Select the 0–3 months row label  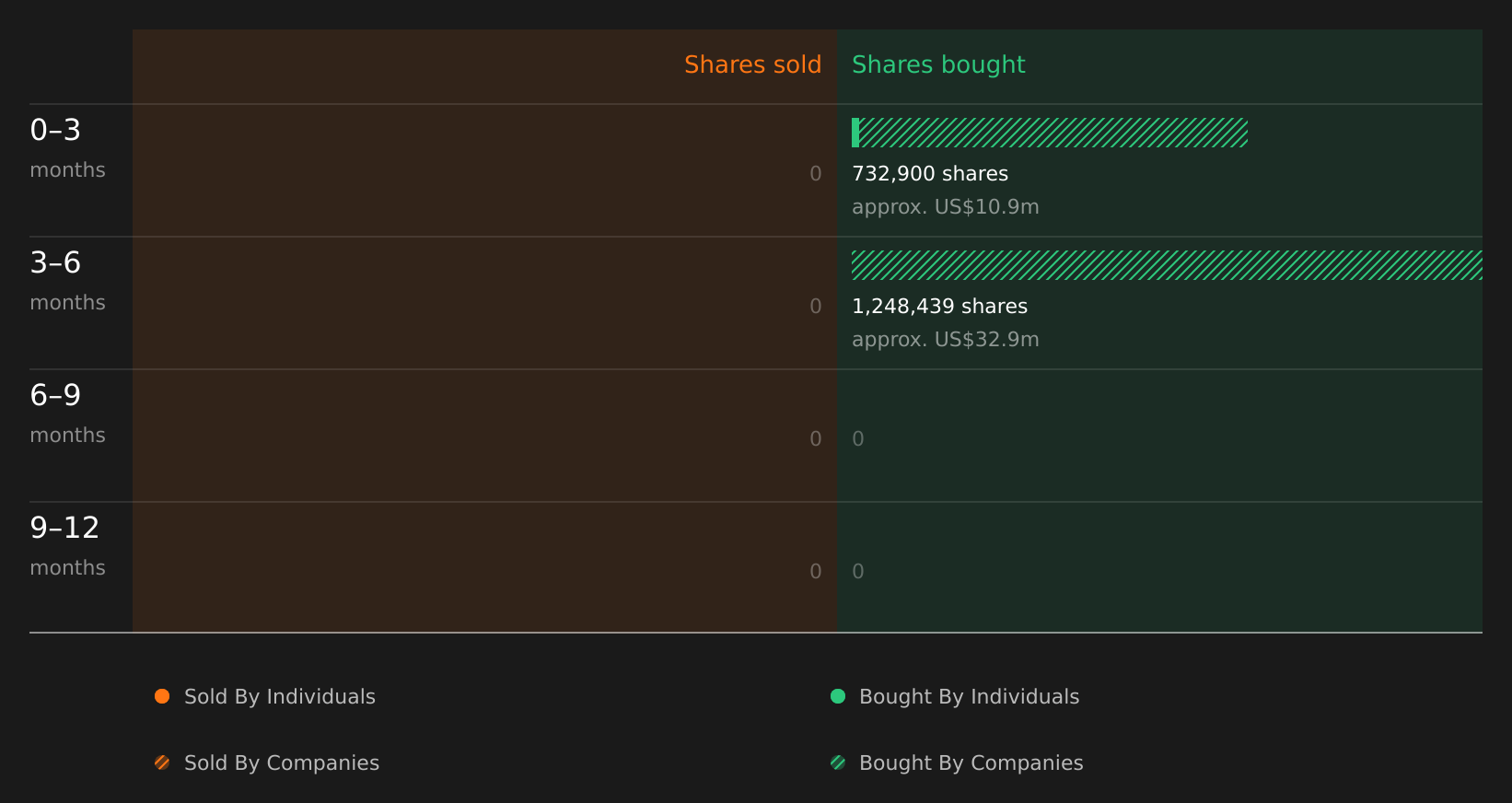click(x=67, y=147)
